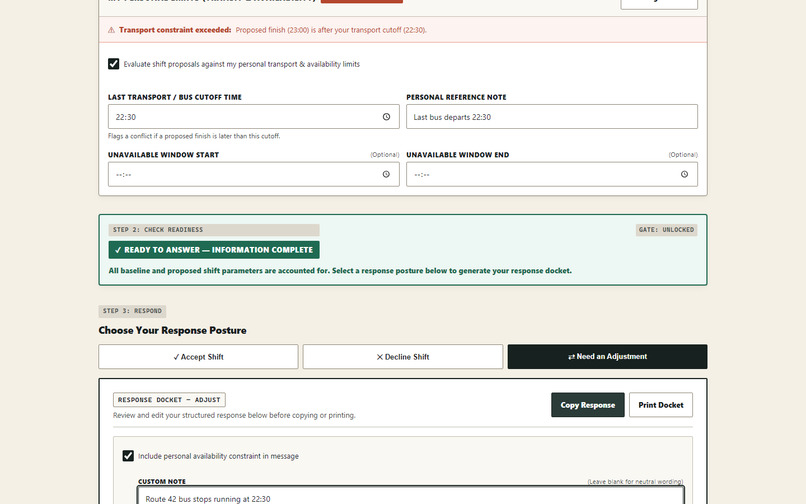Edit the Last Transport cutoff time field
Image resolution: width=806 pixels, height=504 pixels.
click(x=253, y=117)
